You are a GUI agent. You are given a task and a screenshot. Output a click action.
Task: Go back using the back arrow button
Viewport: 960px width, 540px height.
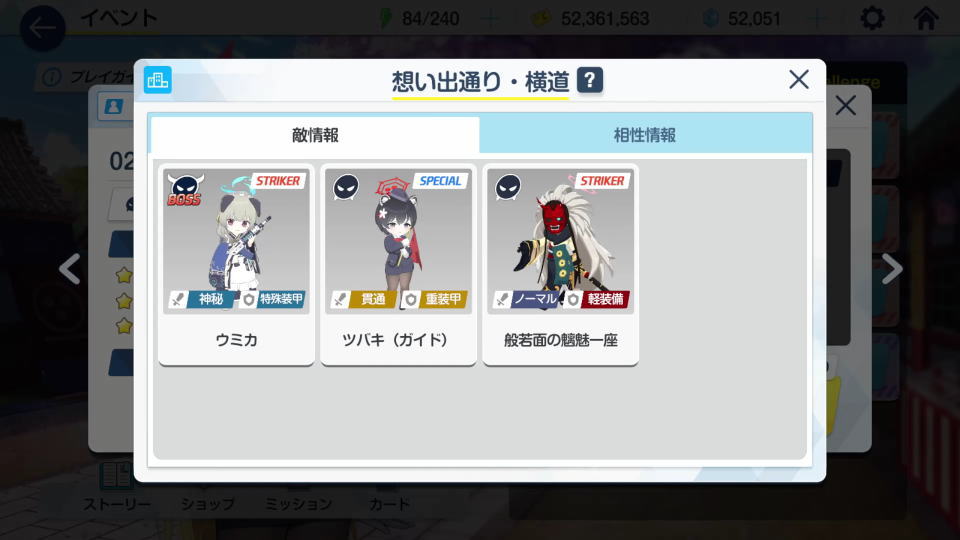click(x=42, y=28)
